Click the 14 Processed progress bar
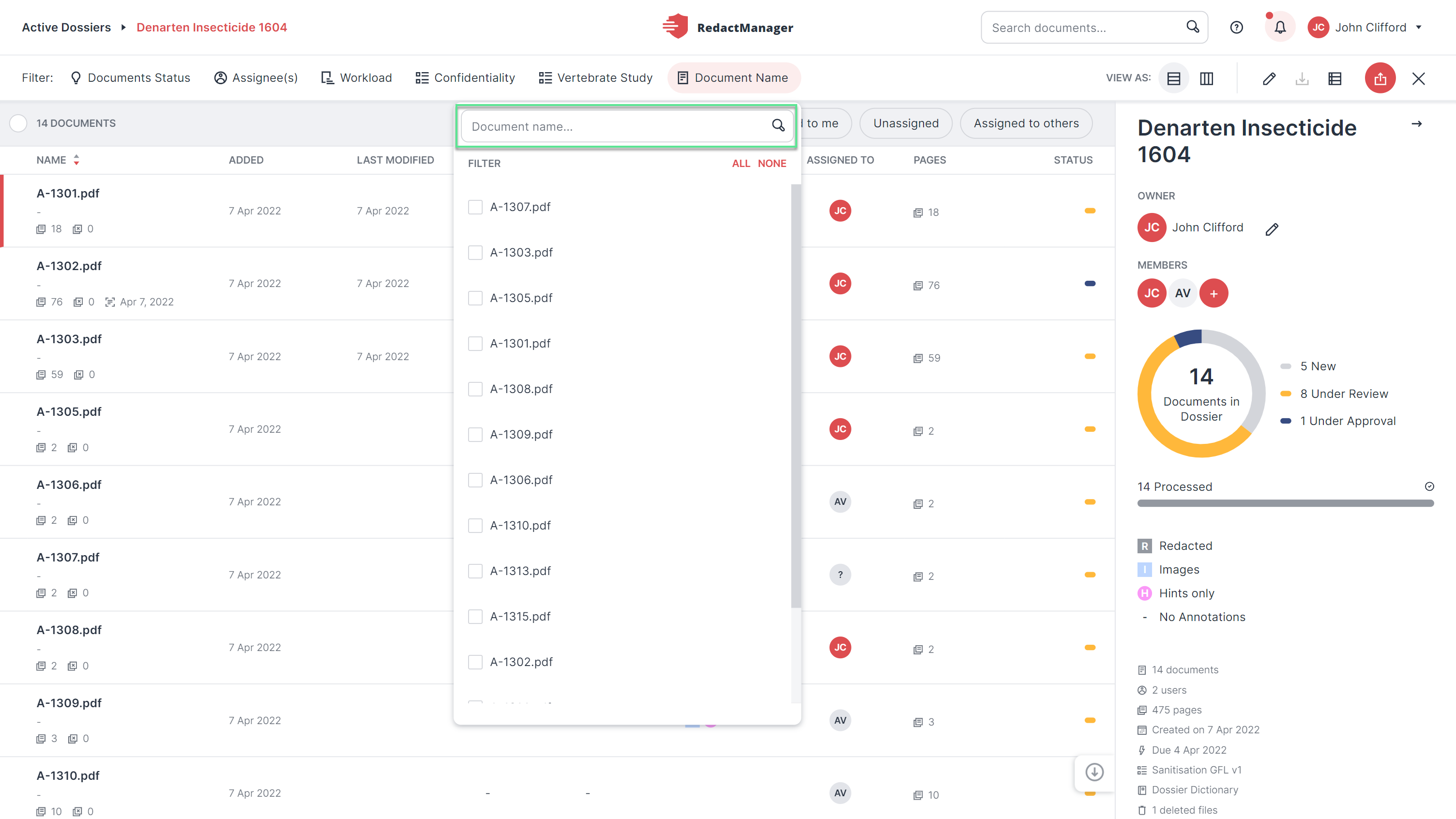Viewport: 1456px width, 819px height. click(1285, 503)
